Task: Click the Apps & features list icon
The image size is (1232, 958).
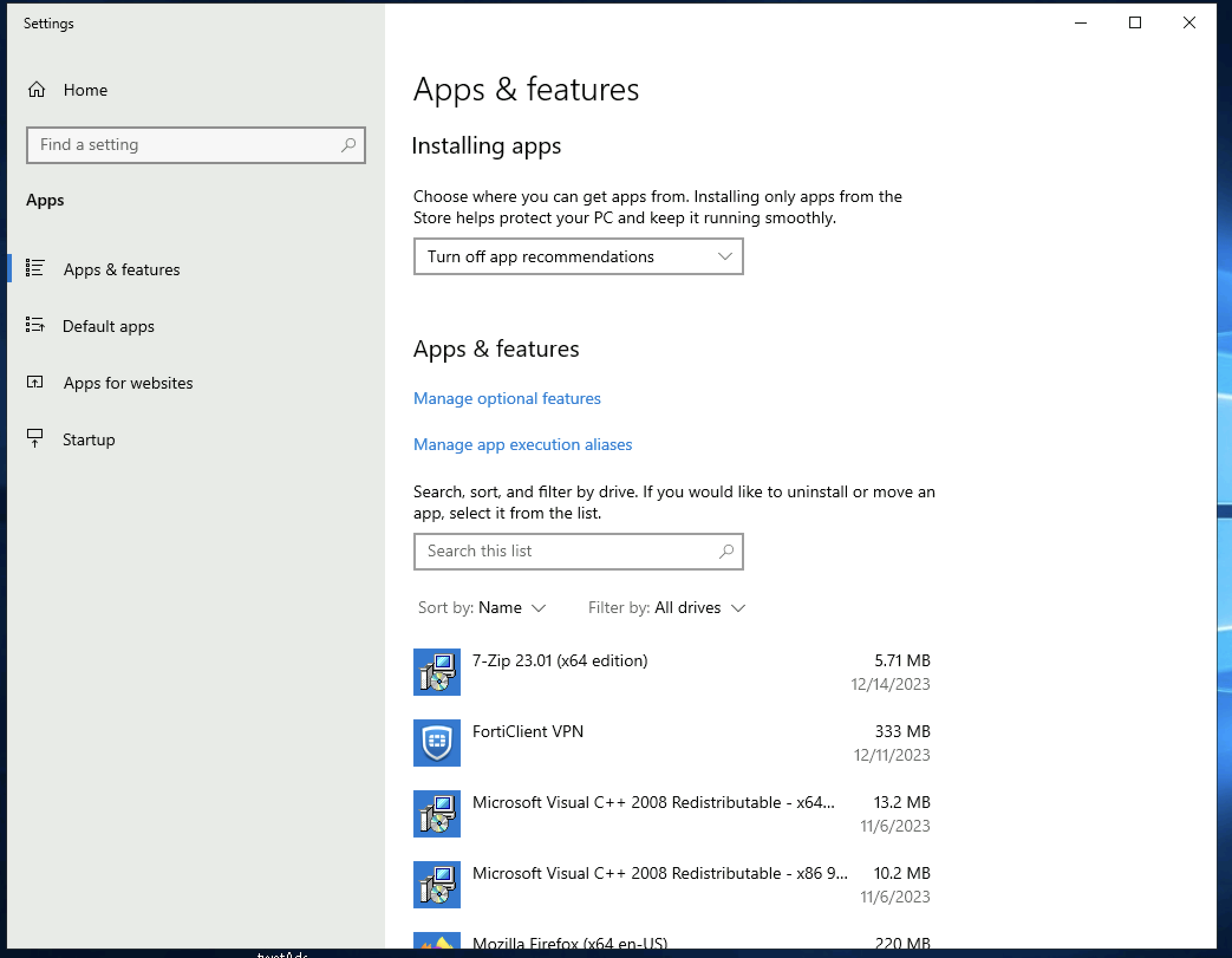Action: click(35, 268)
